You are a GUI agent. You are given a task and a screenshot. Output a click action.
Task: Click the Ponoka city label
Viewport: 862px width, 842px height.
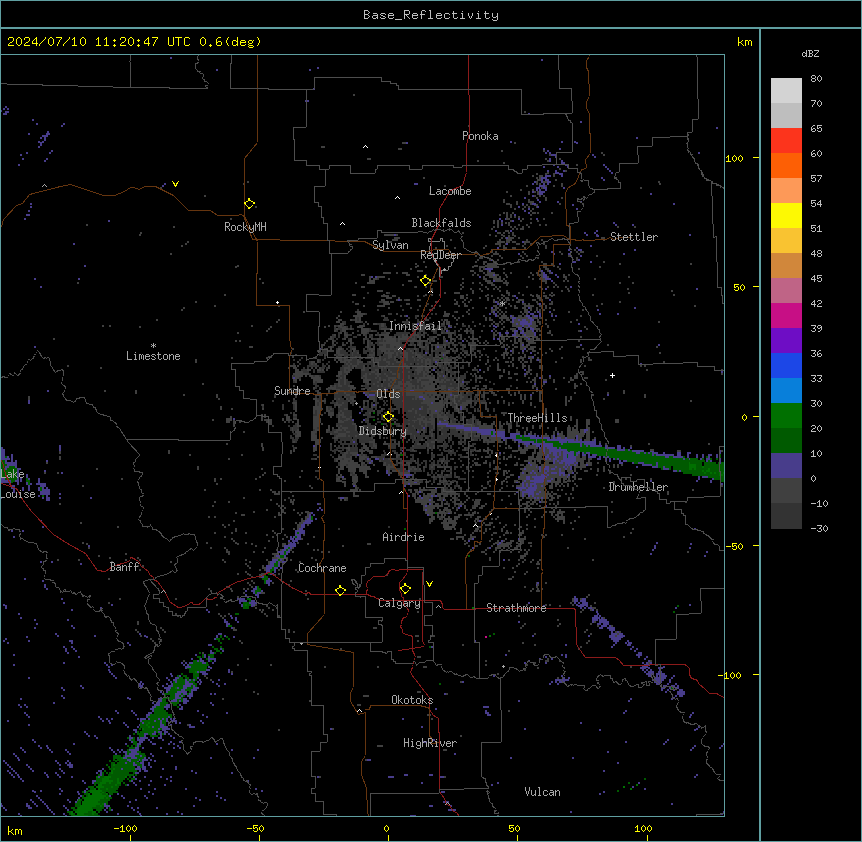click(x=480, y=136)
